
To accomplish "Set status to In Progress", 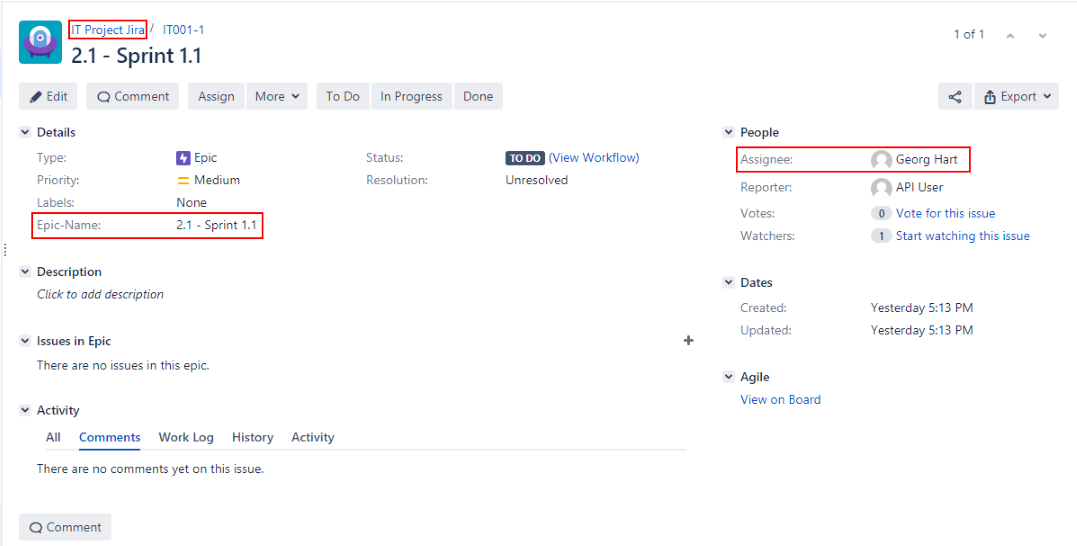I will point(411,97).
